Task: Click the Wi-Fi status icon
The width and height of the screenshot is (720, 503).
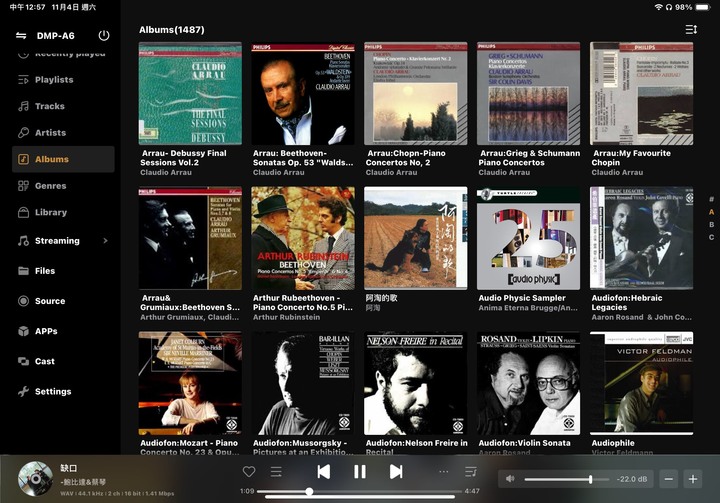Action: 658,7
